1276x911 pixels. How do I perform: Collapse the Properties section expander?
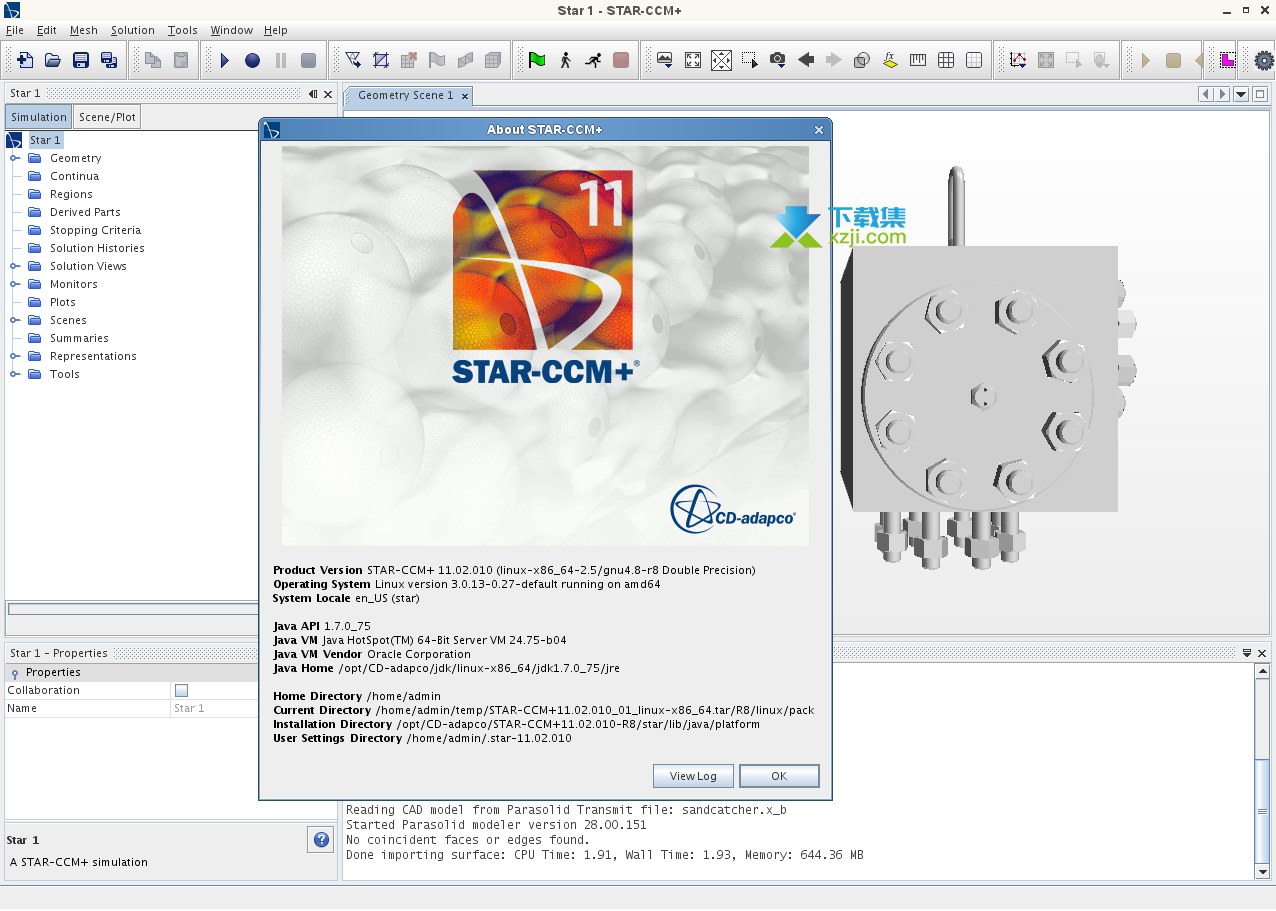(15, 673)
